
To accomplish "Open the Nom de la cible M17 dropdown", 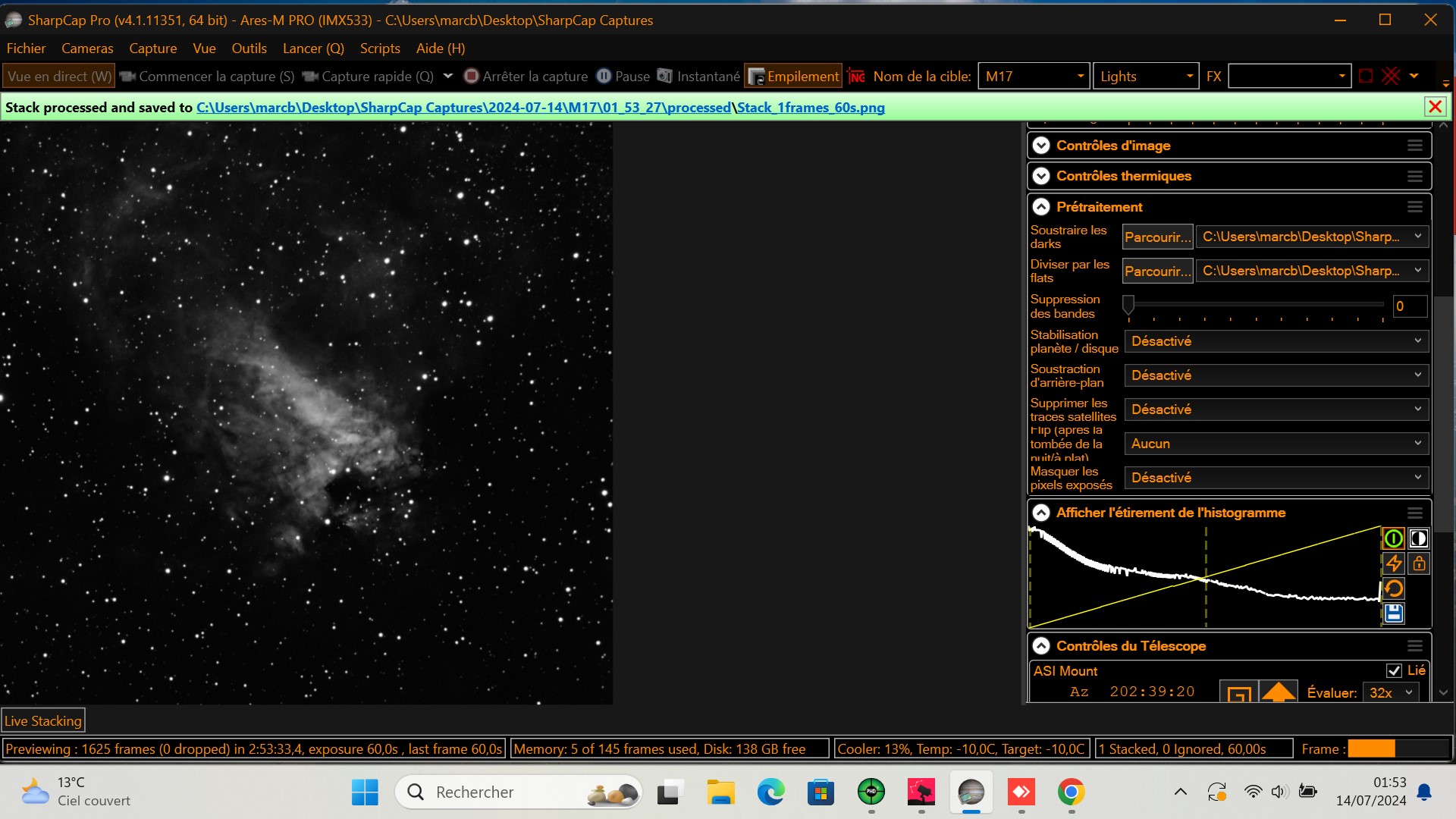I will tap(1080, 77).
